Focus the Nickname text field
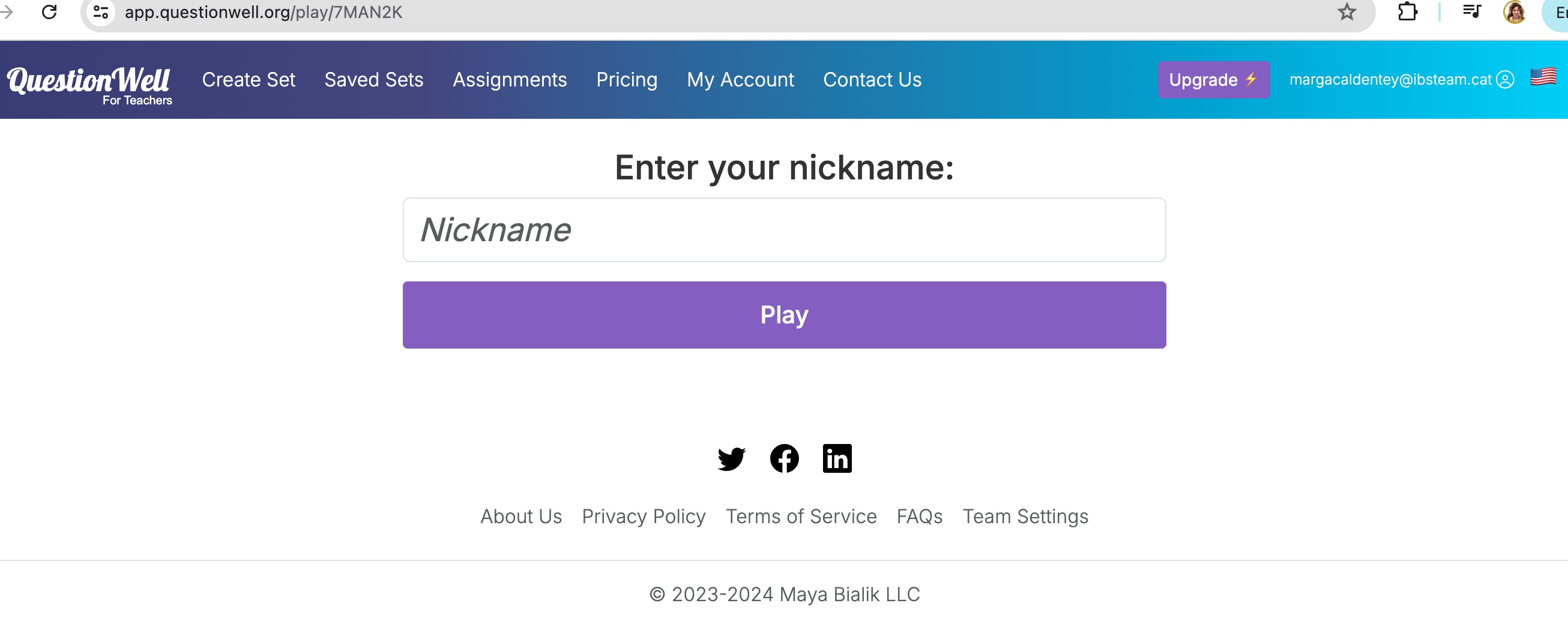The image size is (1568, 618). click(784, 230)
